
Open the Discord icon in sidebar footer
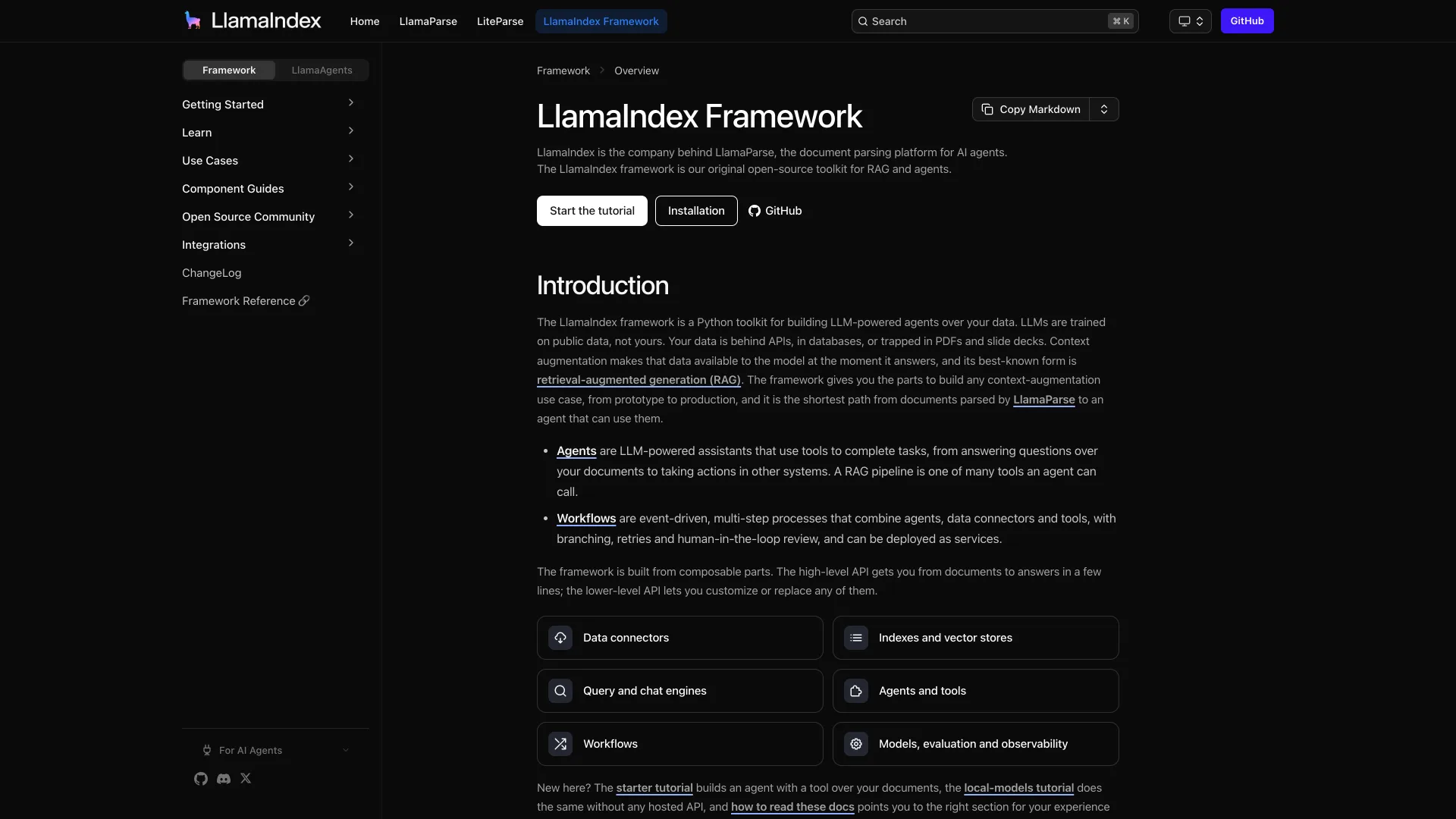point(224,779)
